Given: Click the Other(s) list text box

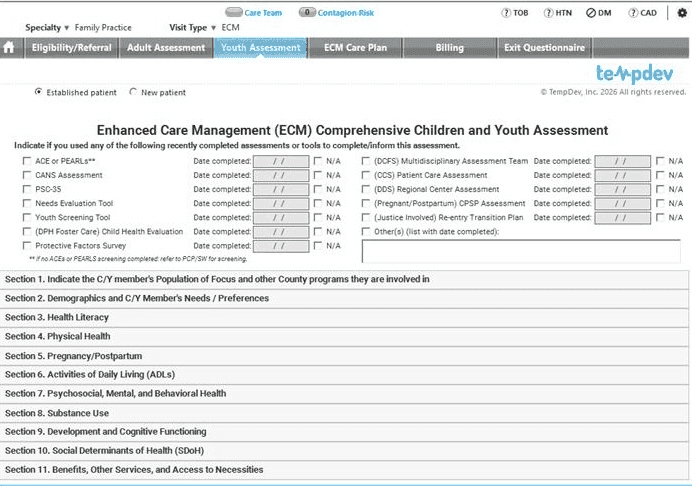Looking at the screenshot, I should coord(521,251).
